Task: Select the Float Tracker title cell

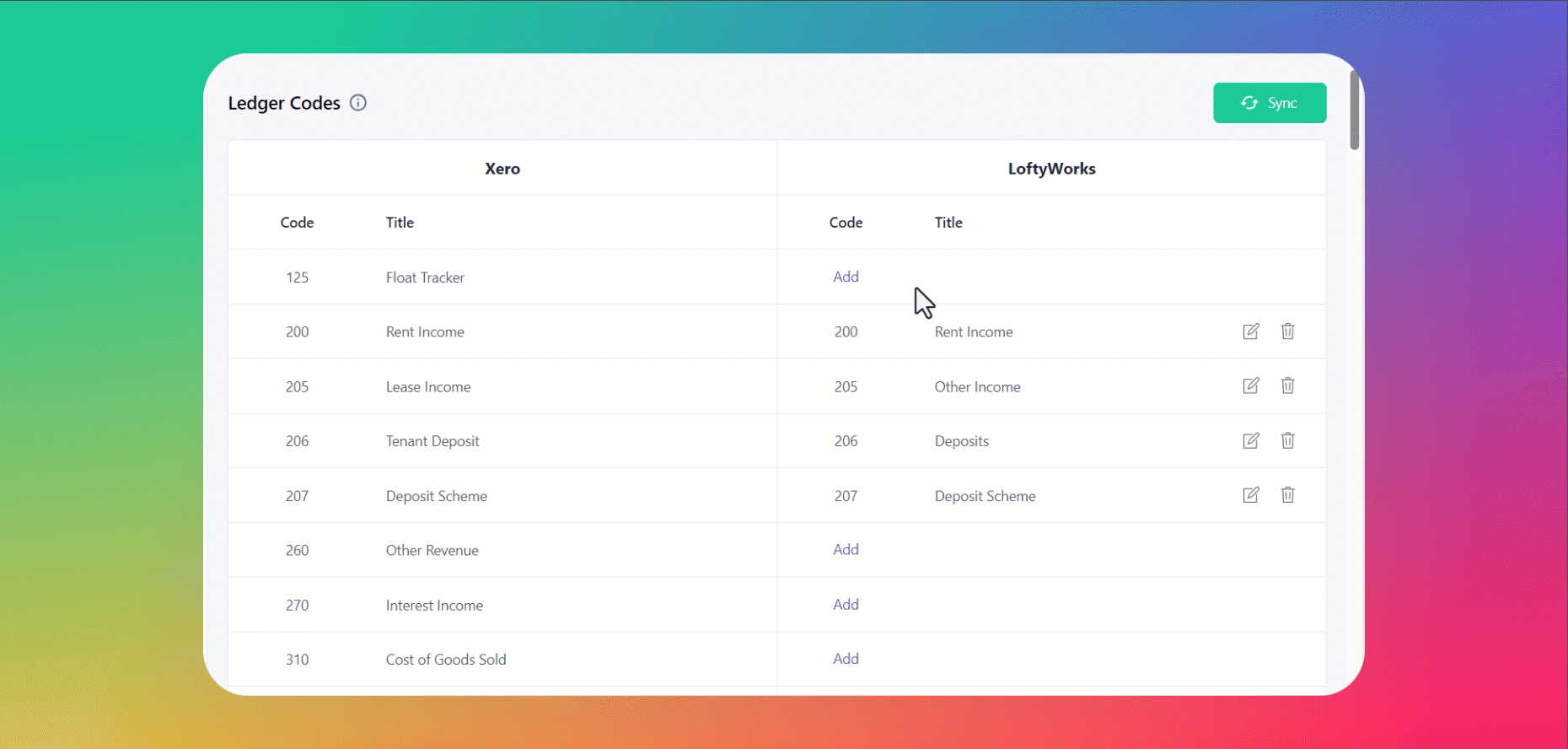Action: tap(425, 278)
